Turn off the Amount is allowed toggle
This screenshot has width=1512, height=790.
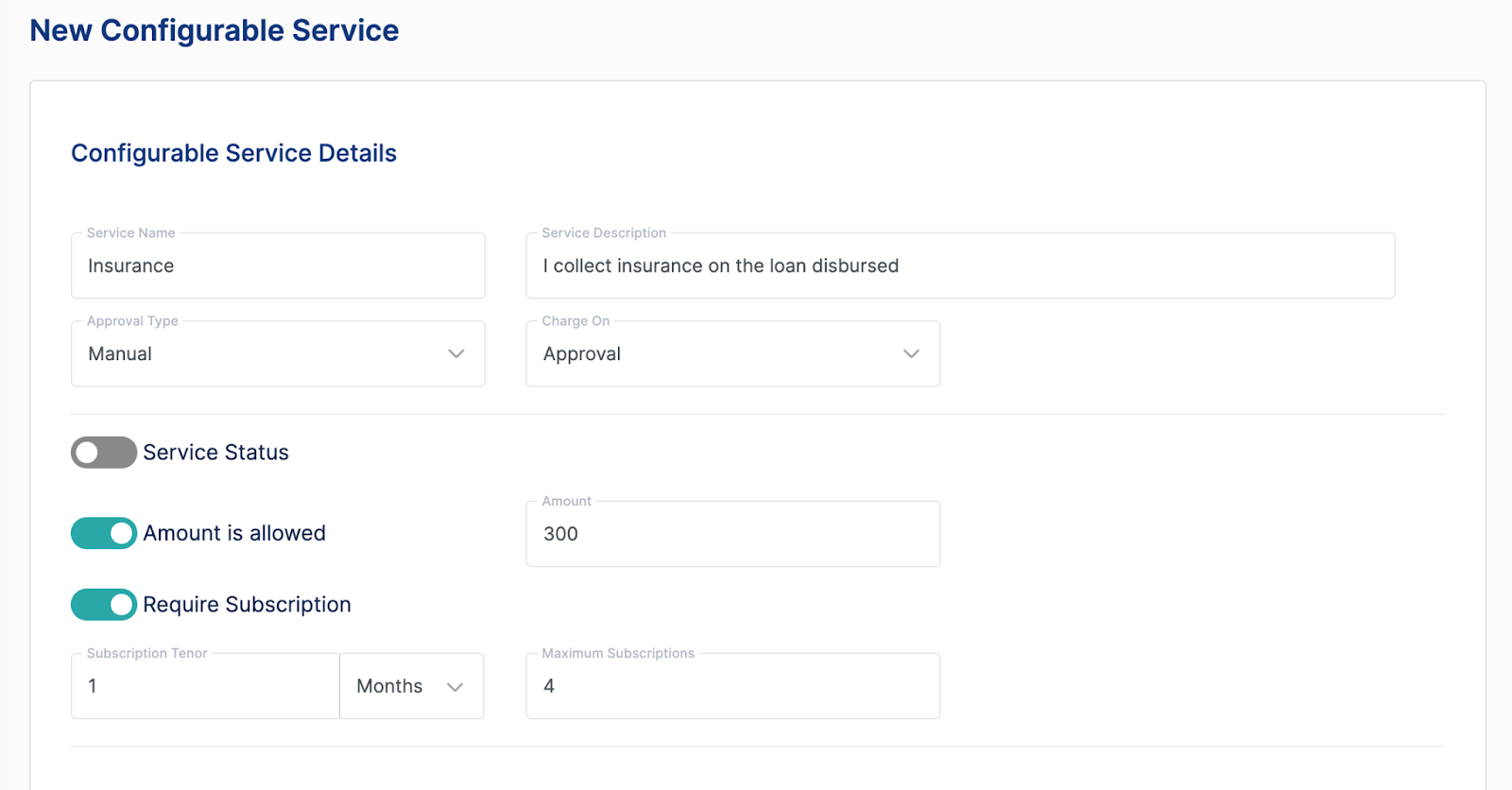tap(104, 533)
